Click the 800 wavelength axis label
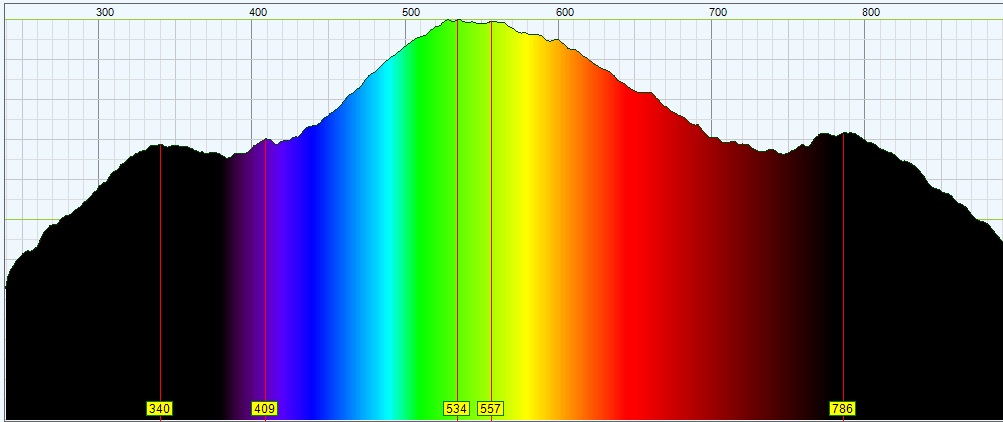The height and width of the screenshot is (422, 1003). coord(871,12)
